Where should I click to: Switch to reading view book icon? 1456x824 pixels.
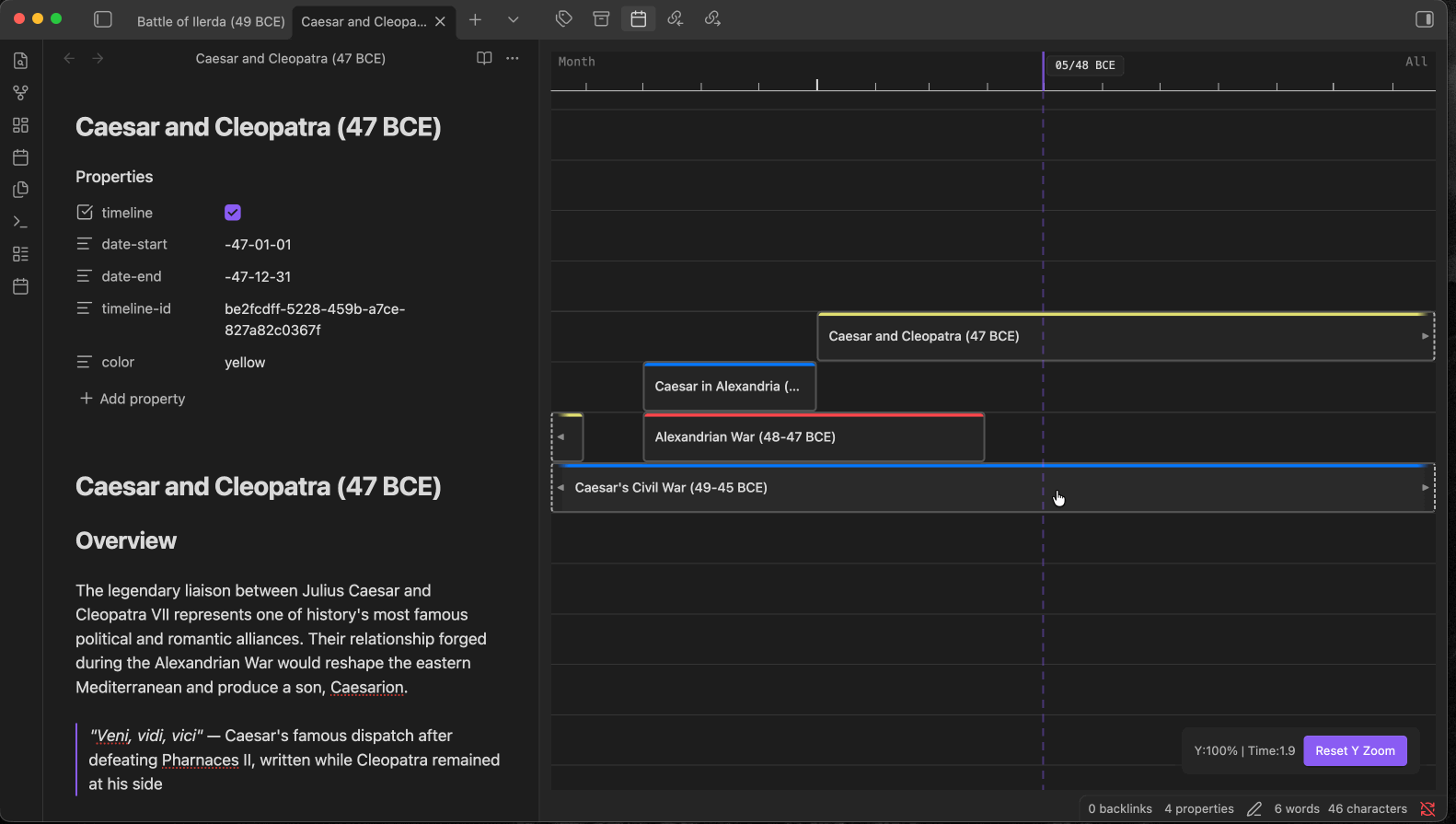tap(484, 58)
